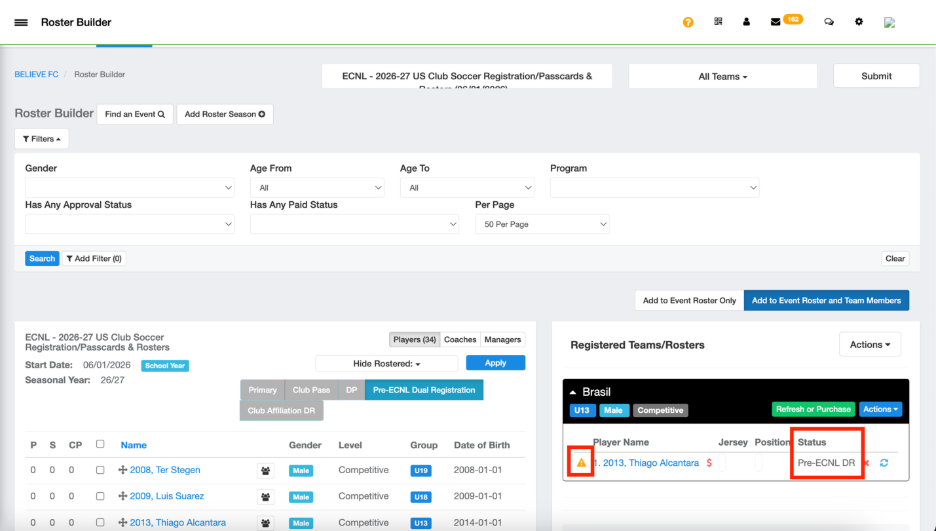The height and width of the screenshot is (531, 936).
Task: Select the Club Pass registration tab
Action: (311, 390)
